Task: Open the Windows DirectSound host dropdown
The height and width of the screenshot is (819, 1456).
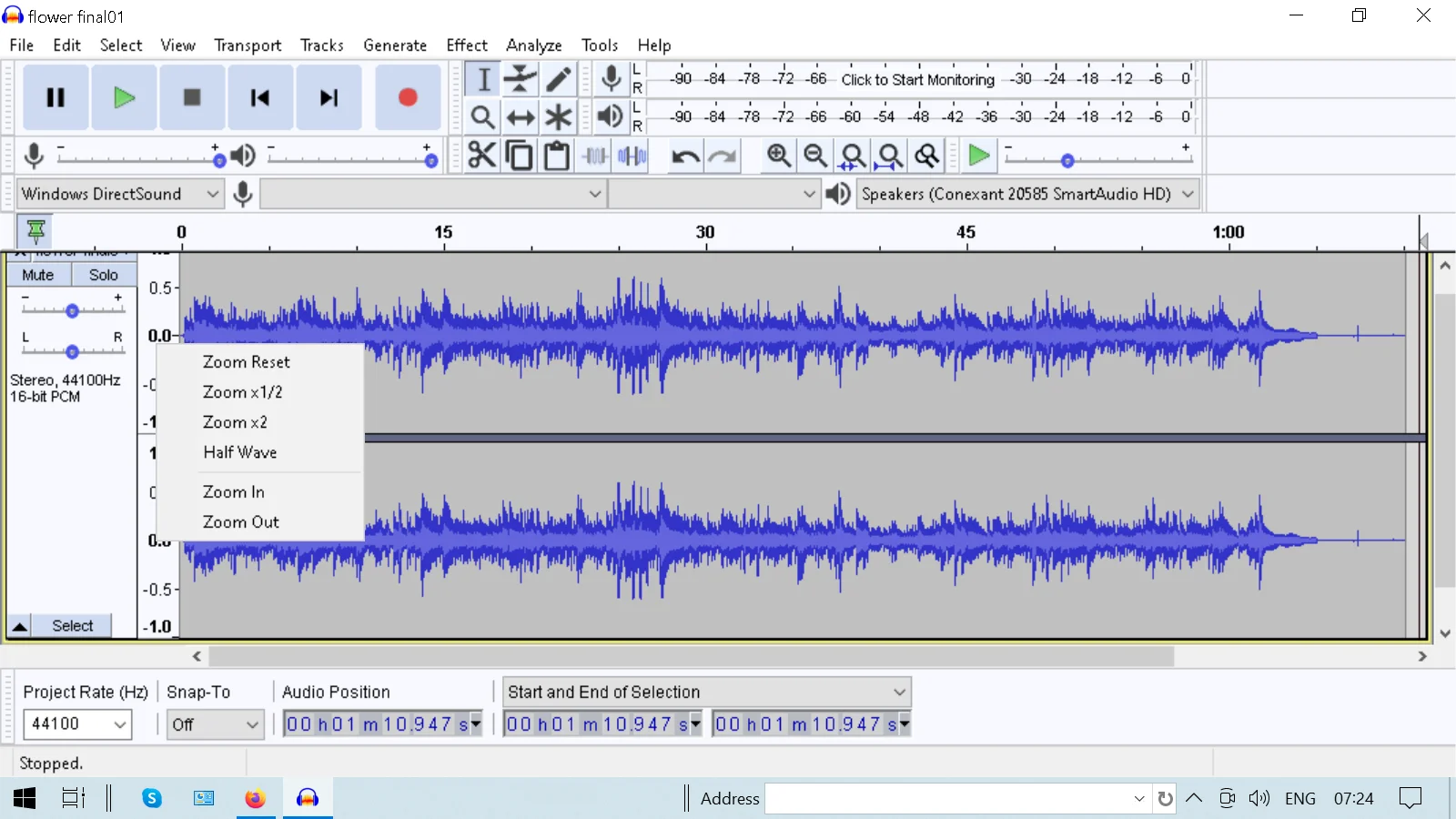Action: point(120,194)
